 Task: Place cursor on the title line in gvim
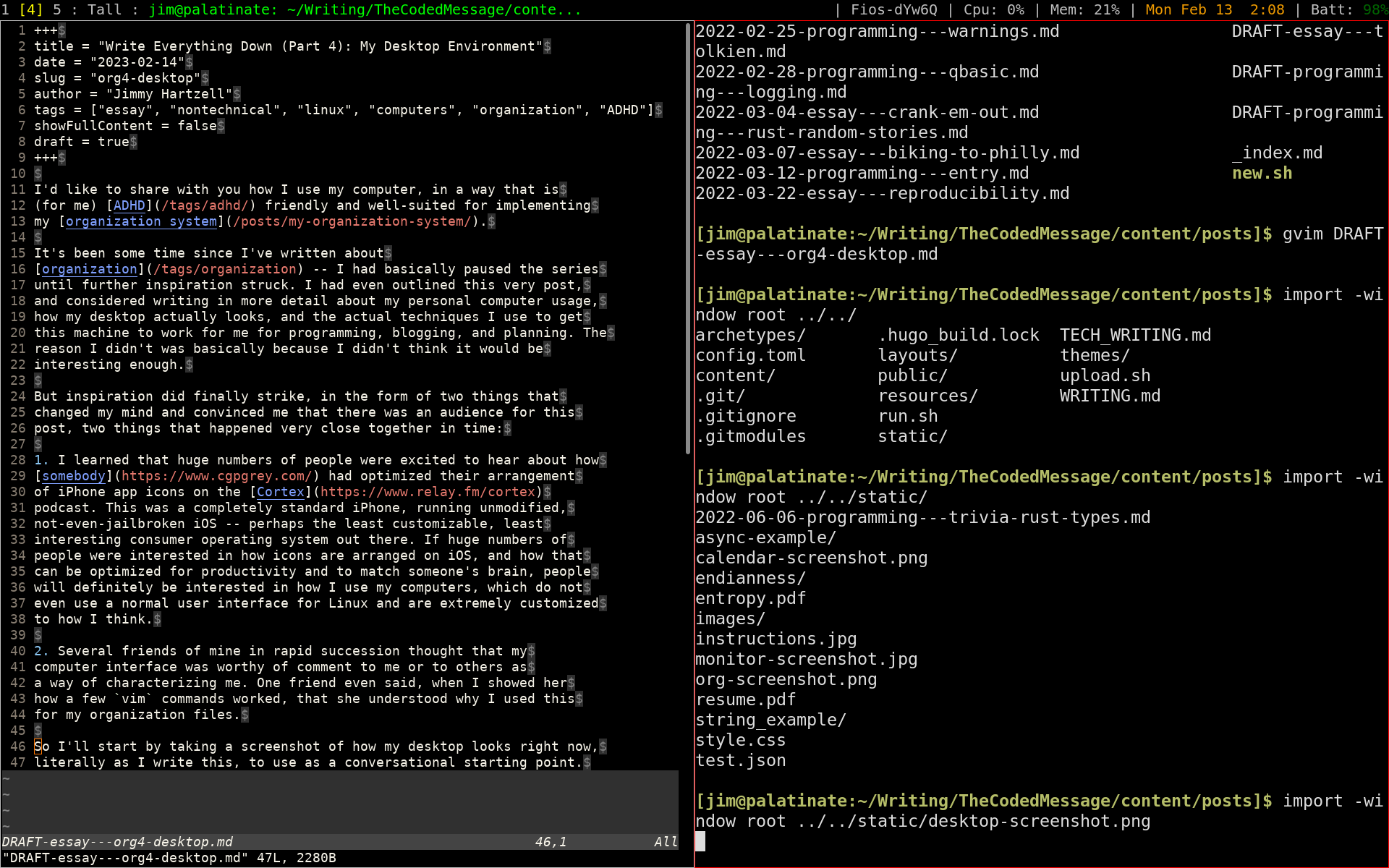pos(292,46)
